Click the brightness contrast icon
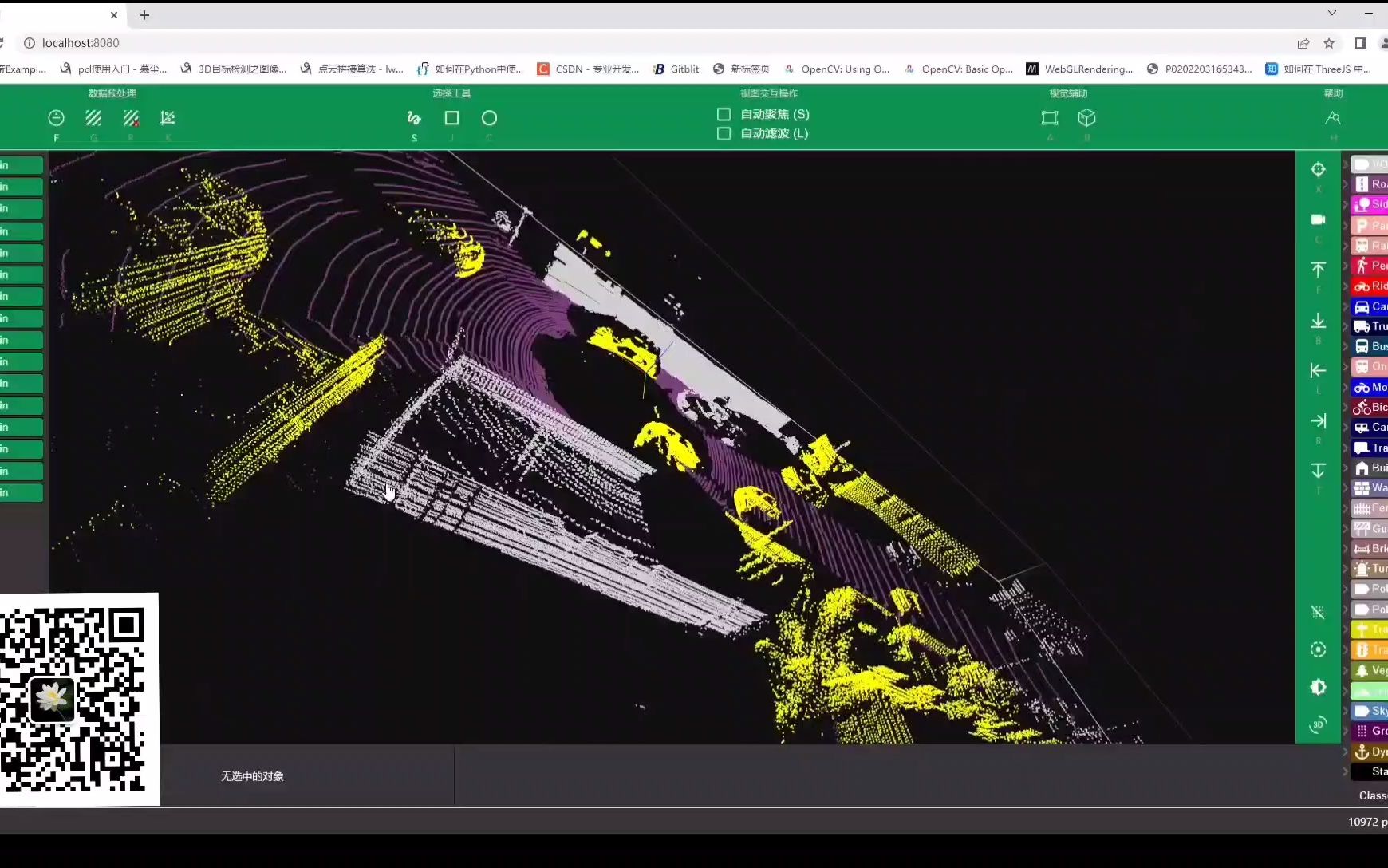 (x=1318, y=687)
